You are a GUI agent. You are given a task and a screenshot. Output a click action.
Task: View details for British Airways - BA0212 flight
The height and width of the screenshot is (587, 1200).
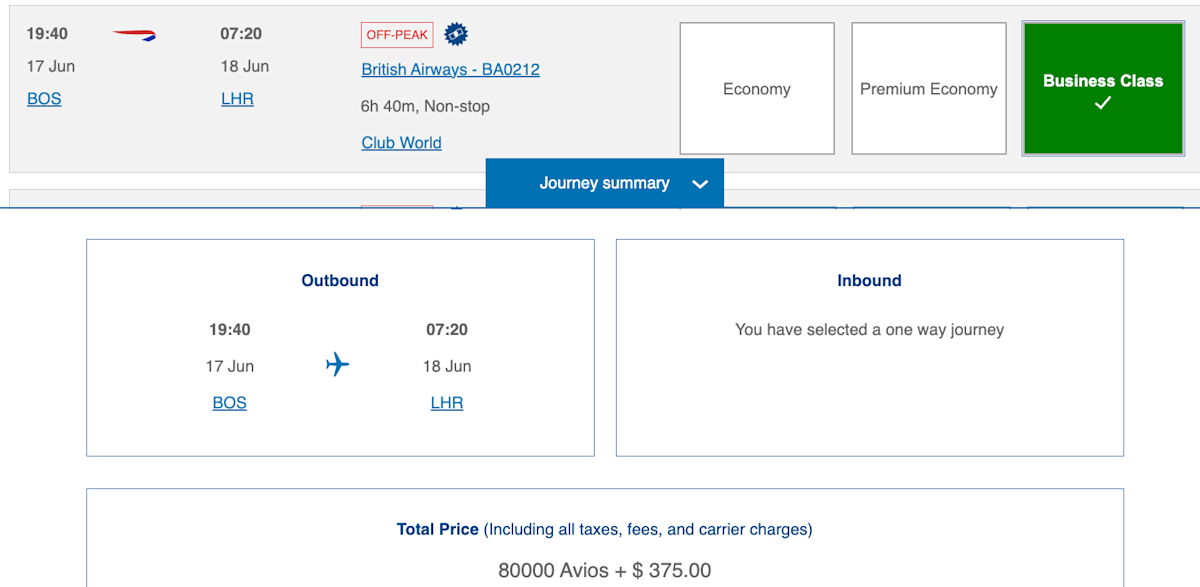point(450,69)
